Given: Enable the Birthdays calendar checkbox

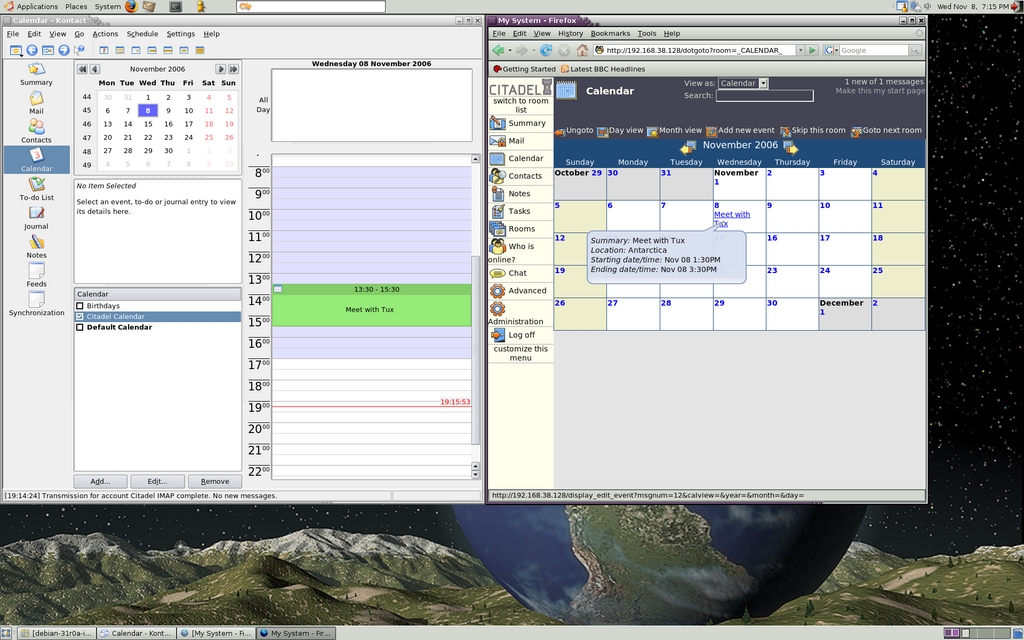Looking at the screenshot, I should tap(80, 306).
